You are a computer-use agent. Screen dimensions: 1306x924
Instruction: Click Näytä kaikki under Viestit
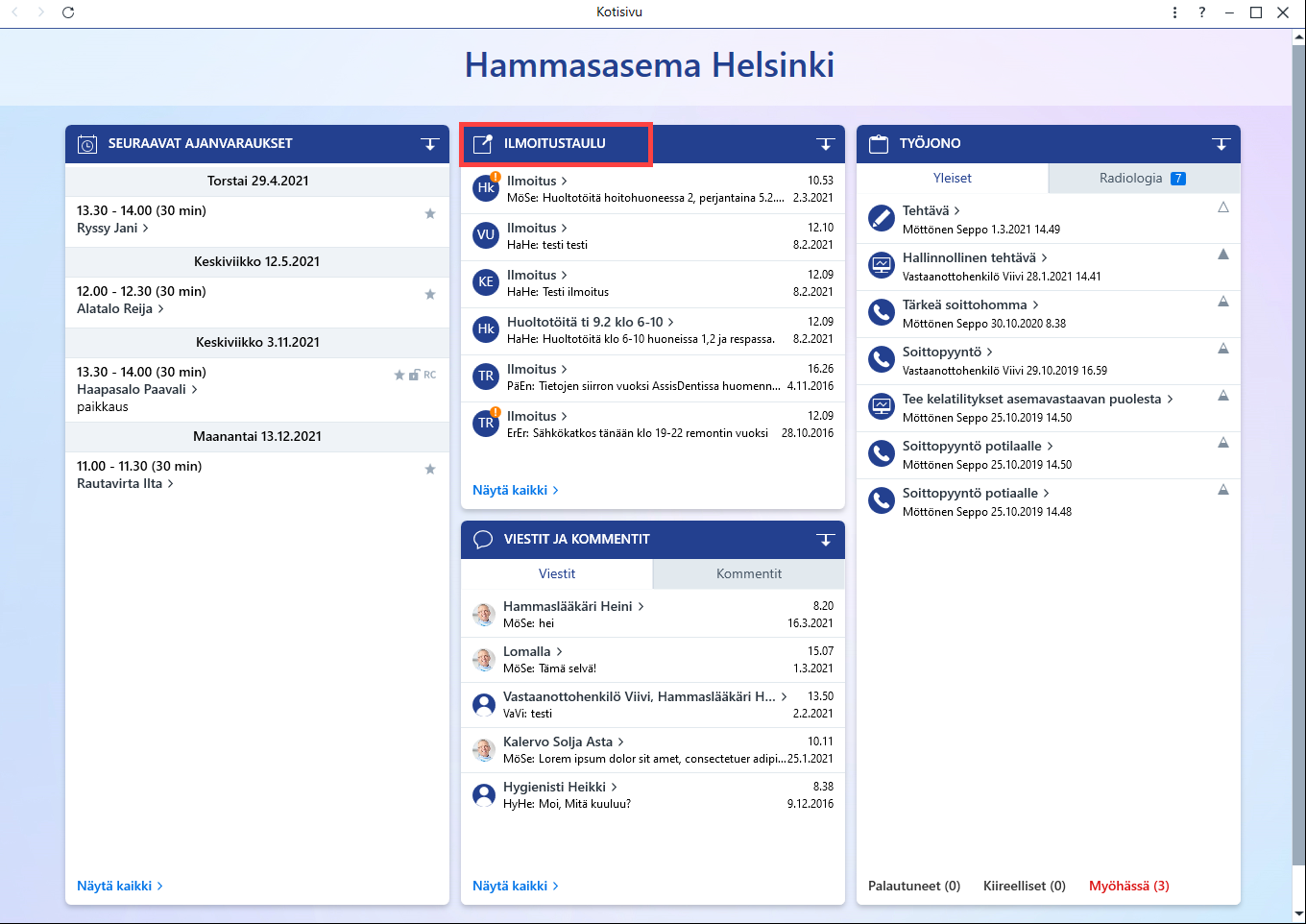pos(516,887)
